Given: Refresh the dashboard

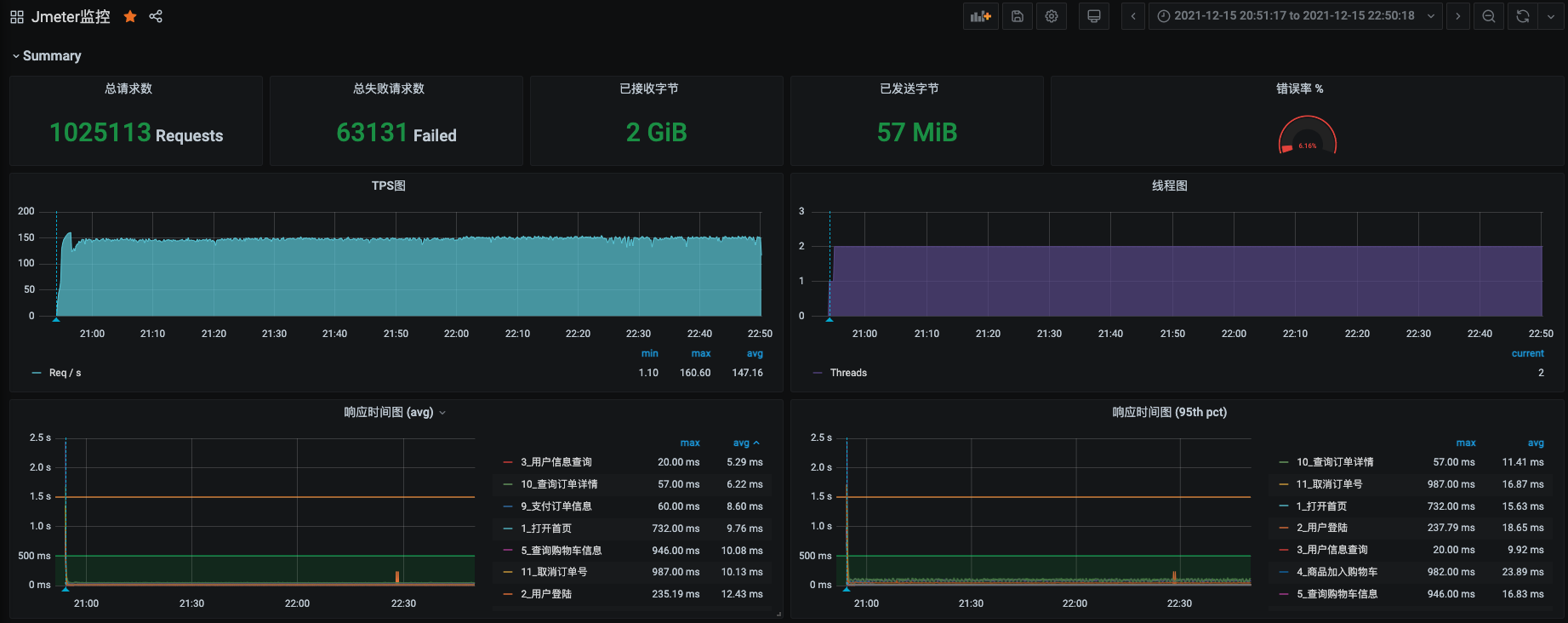Looking at the screenshot, I should [1523, 16].
